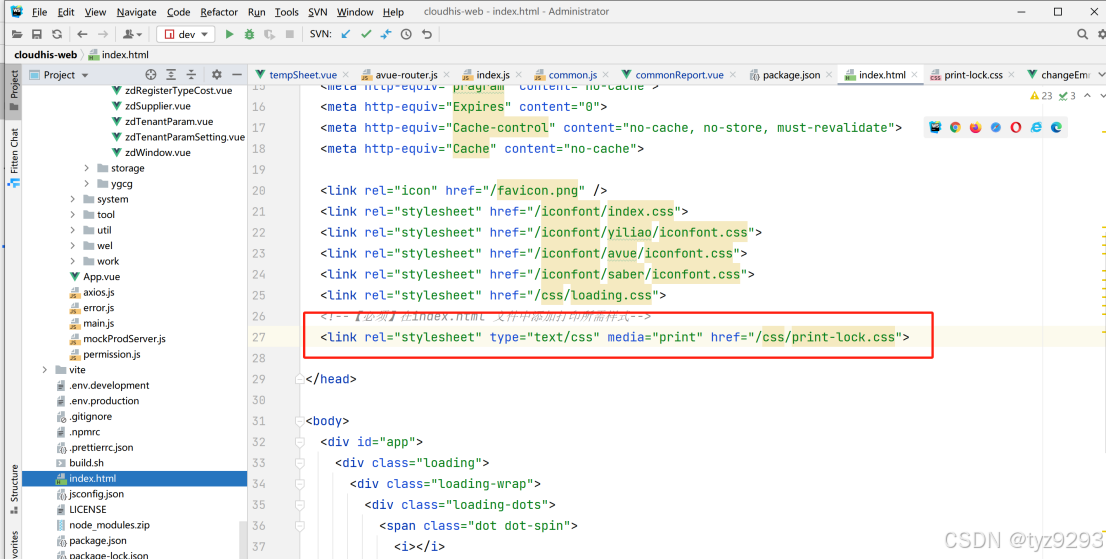The image size is (1107, 560).
Task: Click the Run with Coverage icon
Action: (x=269, y=34)
